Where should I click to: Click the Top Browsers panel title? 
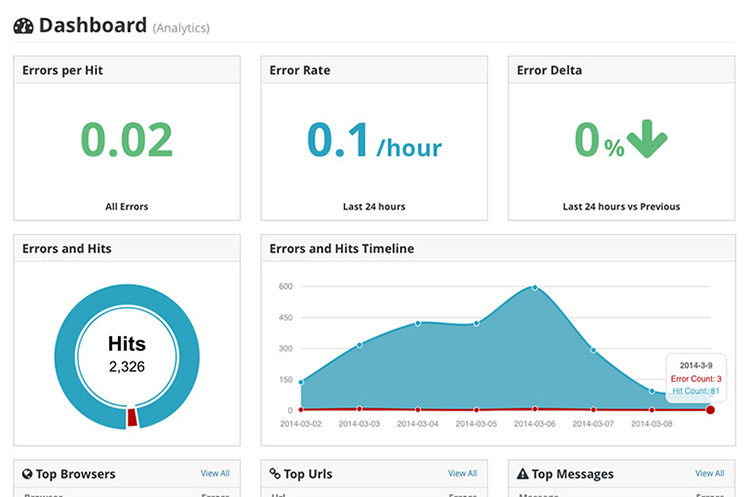76,474
